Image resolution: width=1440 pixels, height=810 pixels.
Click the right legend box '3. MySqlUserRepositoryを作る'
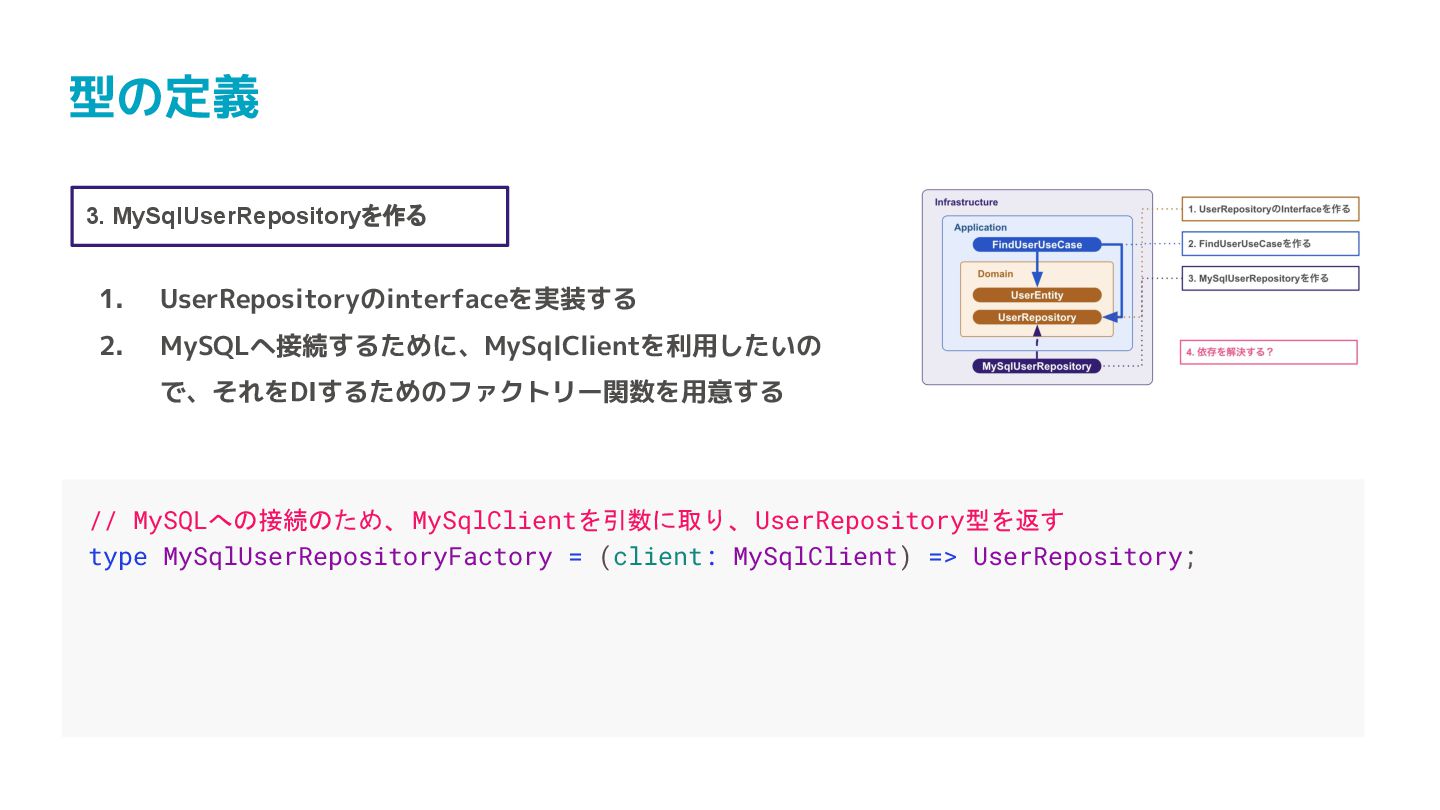tap(1270, 278)
